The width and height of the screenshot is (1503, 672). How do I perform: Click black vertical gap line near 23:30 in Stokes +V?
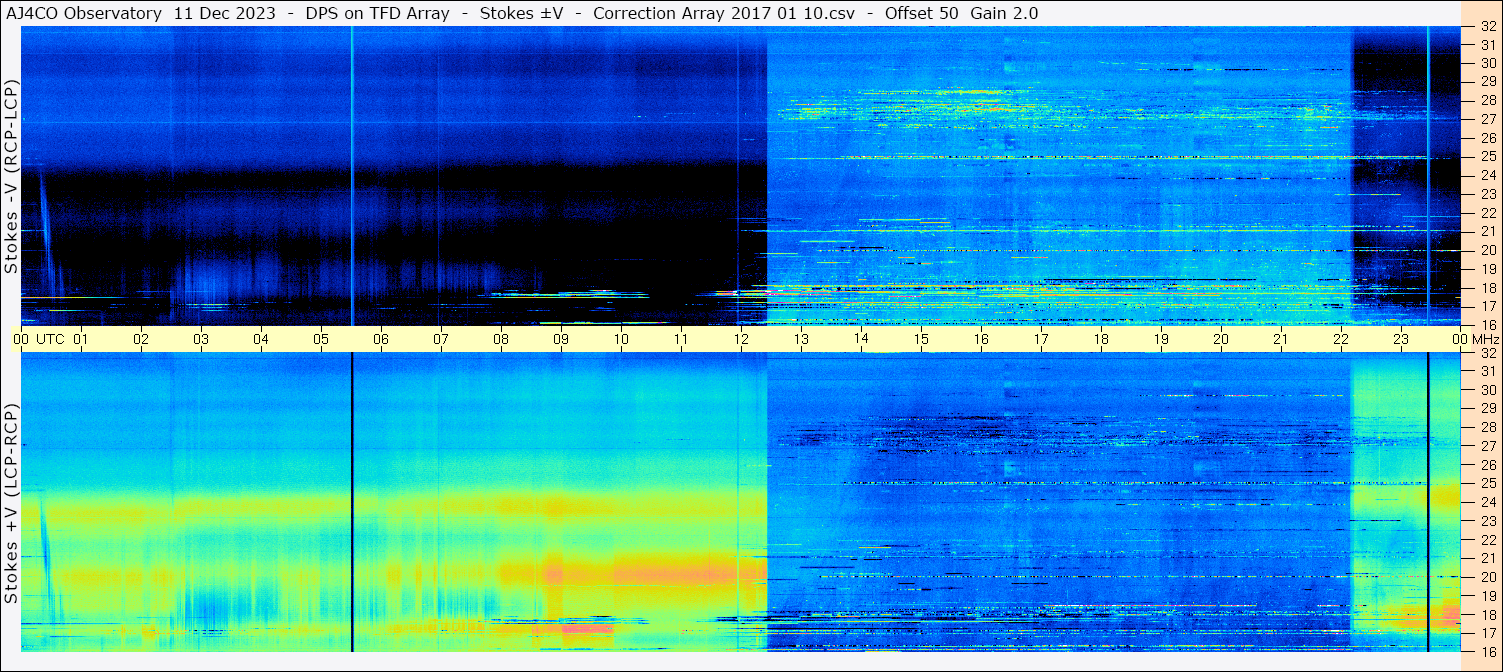pyautogui.click(x=1428, y=502)
